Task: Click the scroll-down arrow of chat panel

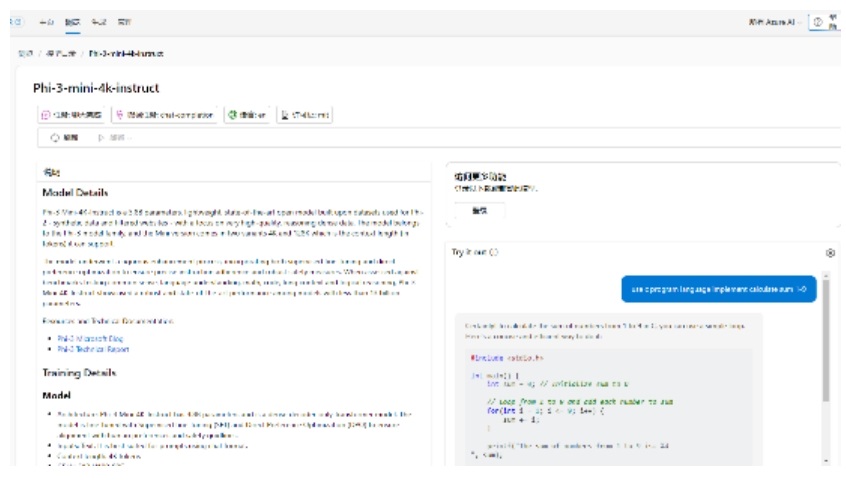Action: click(826, 460)
